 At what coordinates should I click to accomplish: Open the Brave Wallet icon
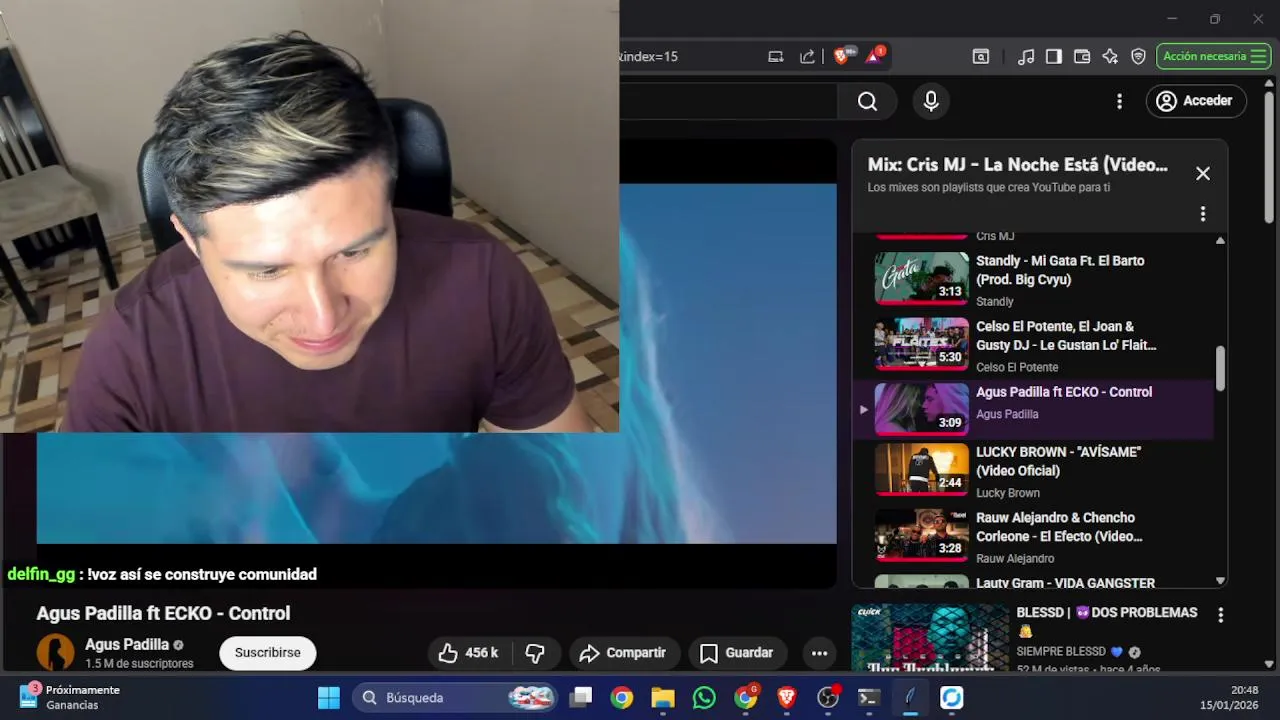[x=1081, y=57]
